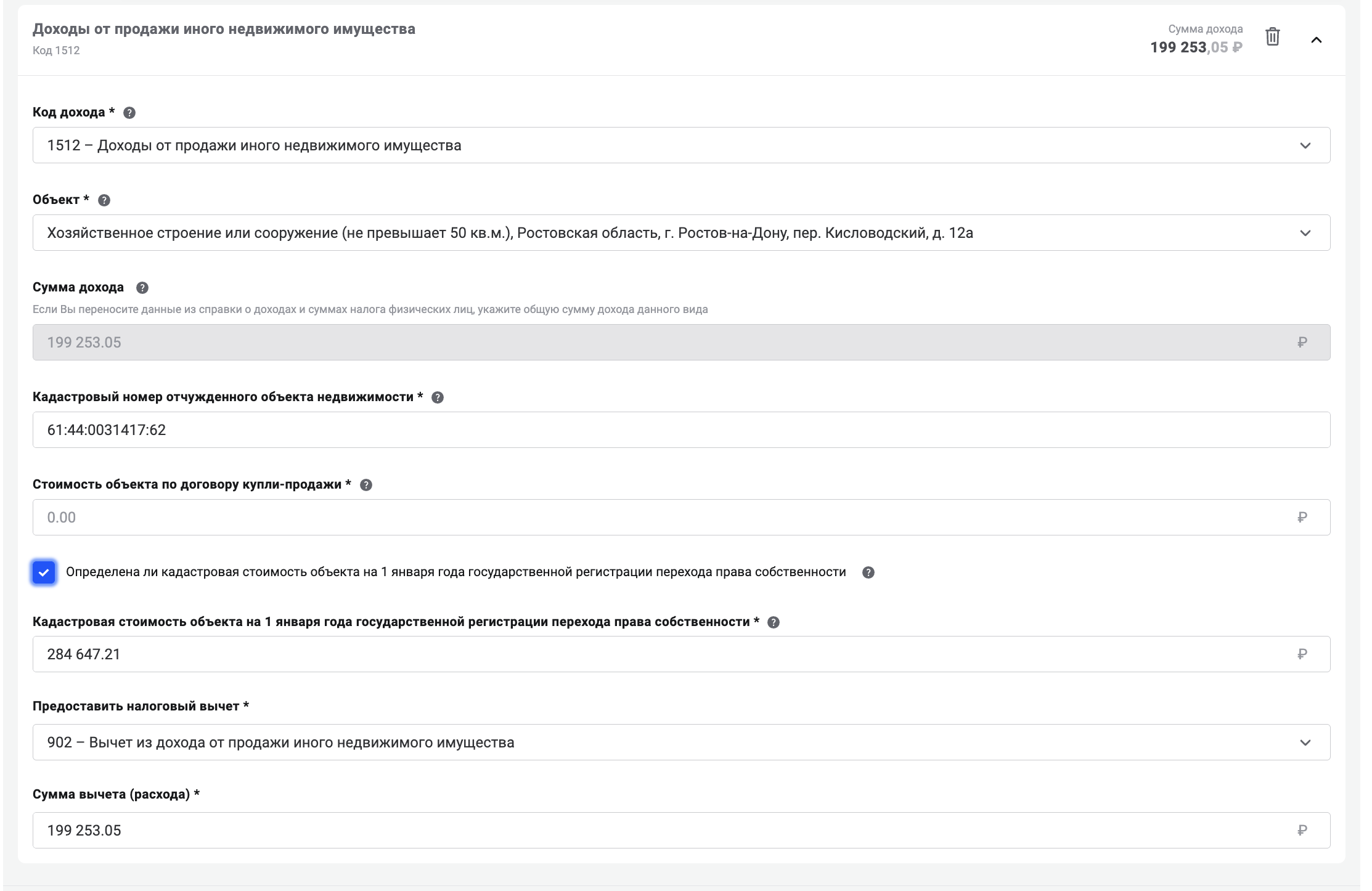The height and width of the screenshot is (891, 1372).
Task: Click the cadastral value checkbox label text
Action: 455,572
